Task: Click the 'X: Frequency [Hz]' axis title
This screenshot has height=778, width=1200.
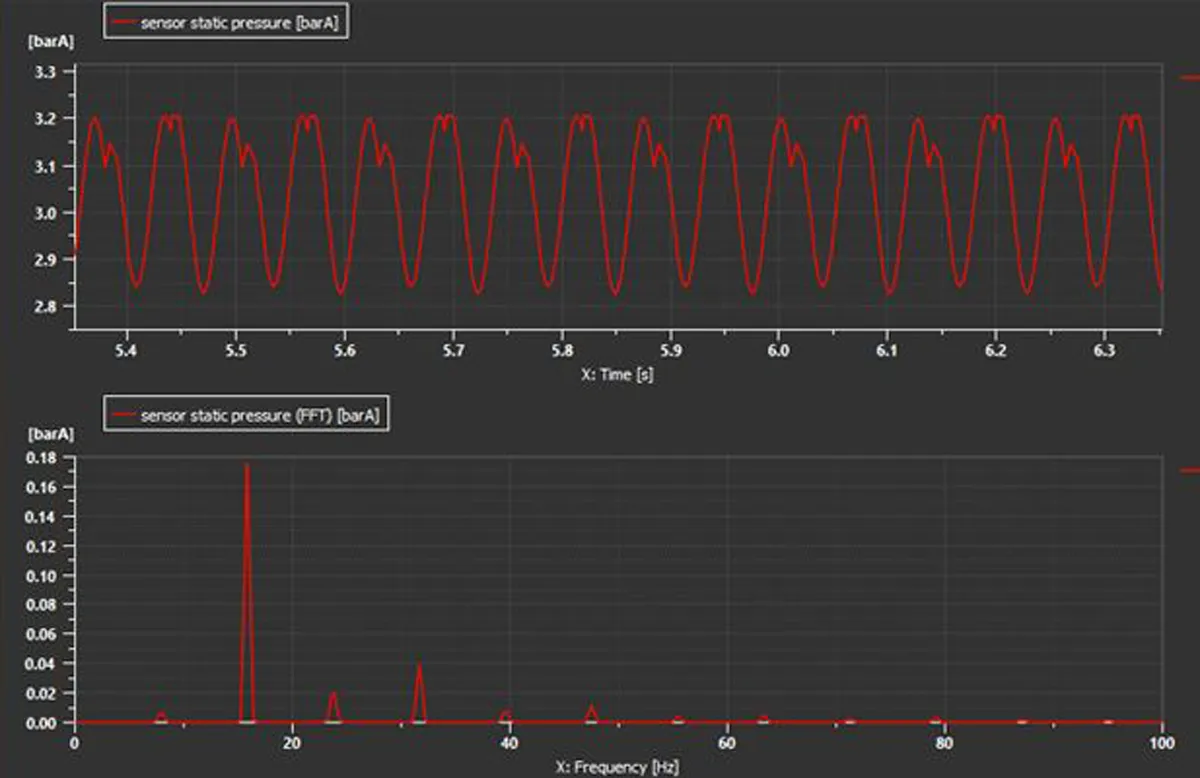Action: 618,767
